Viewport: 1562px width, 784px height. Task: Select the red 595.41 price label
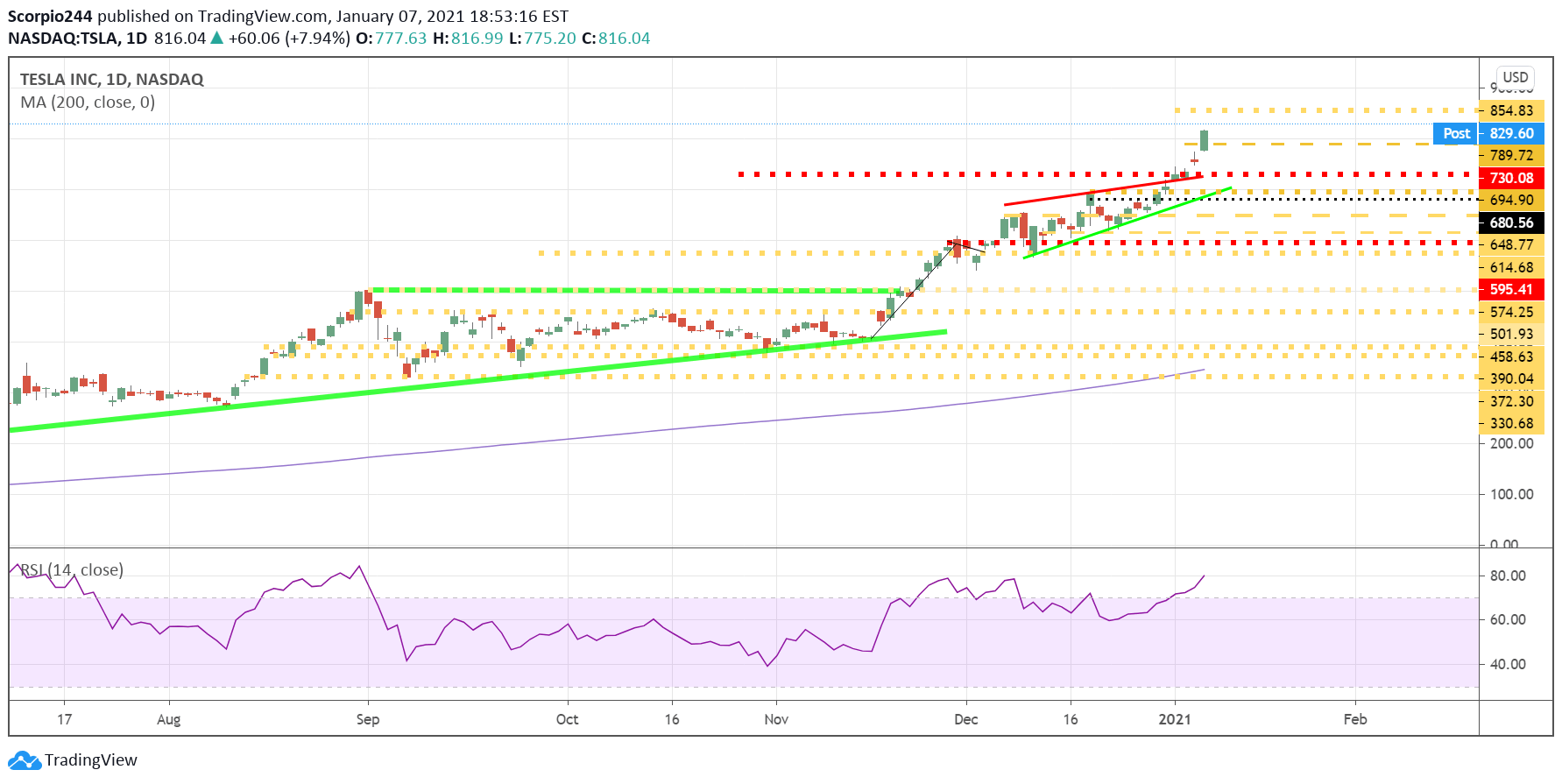click(x=1512, y=289)
